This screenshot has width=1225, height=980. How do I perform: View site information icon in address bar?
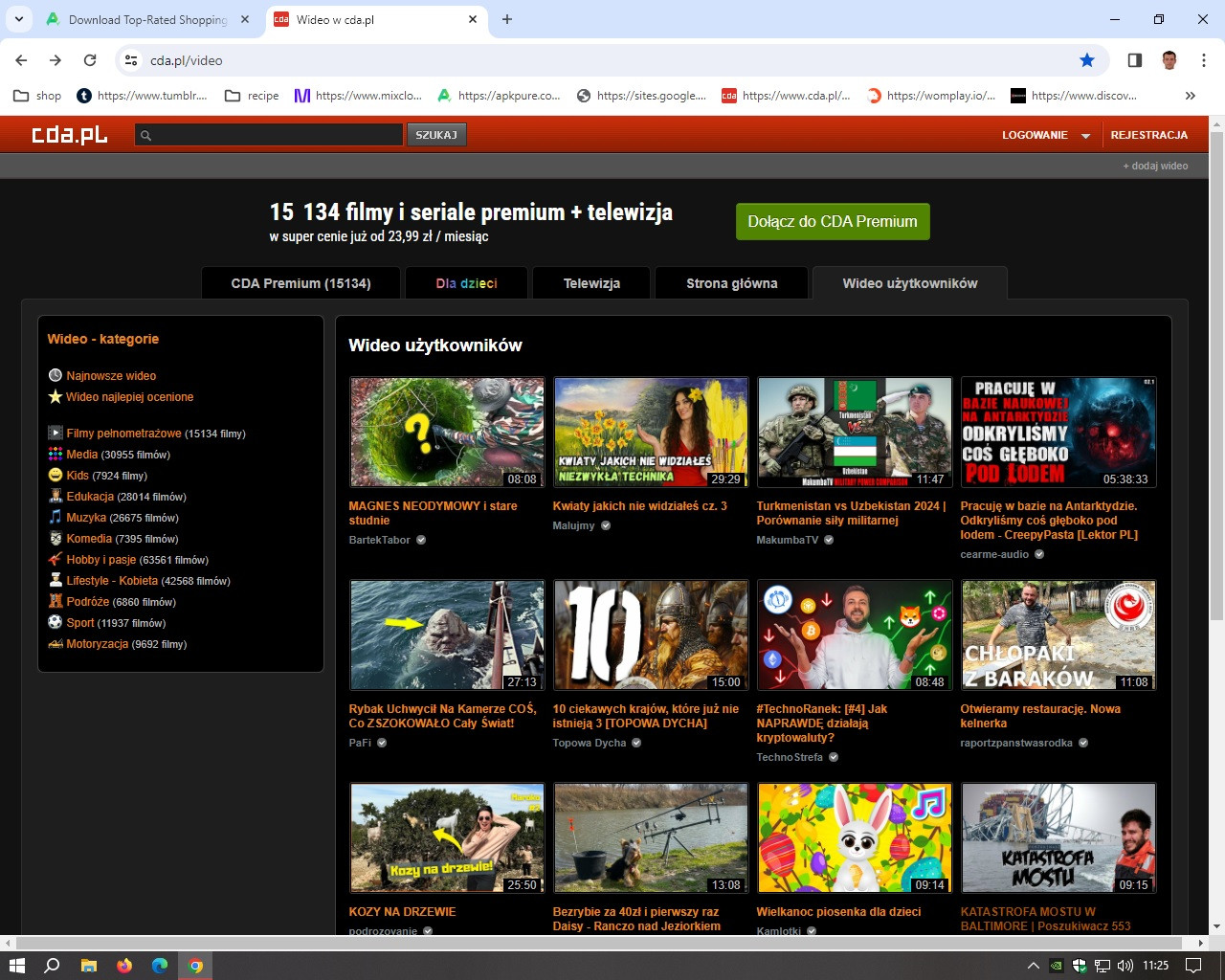(131, 60)
